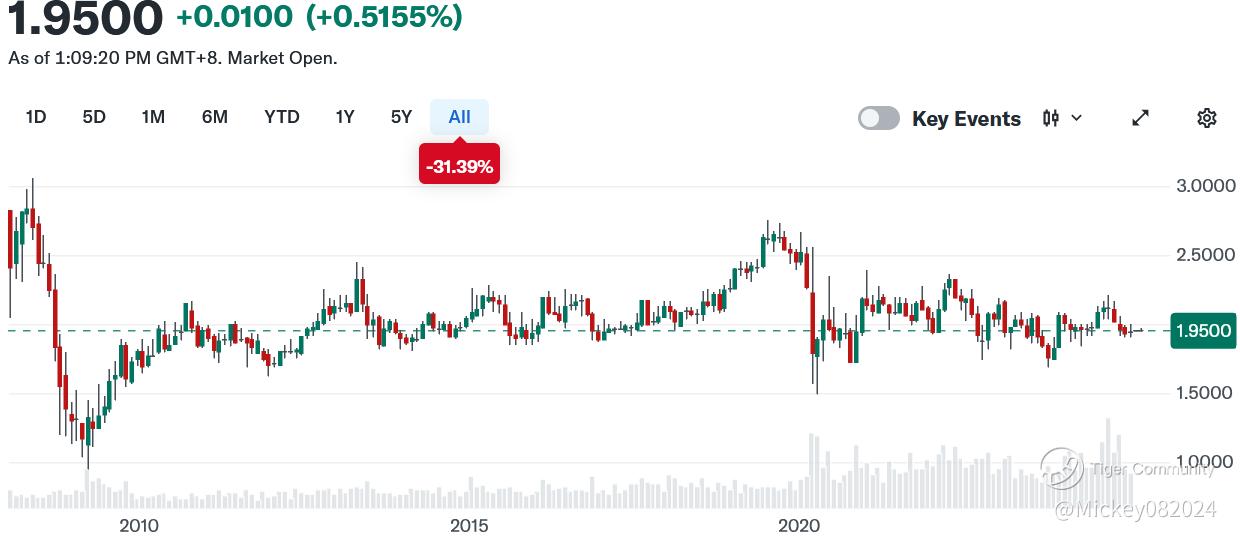Switch to the 6M range
1240x537 pixels.
(x=215, y=117)
